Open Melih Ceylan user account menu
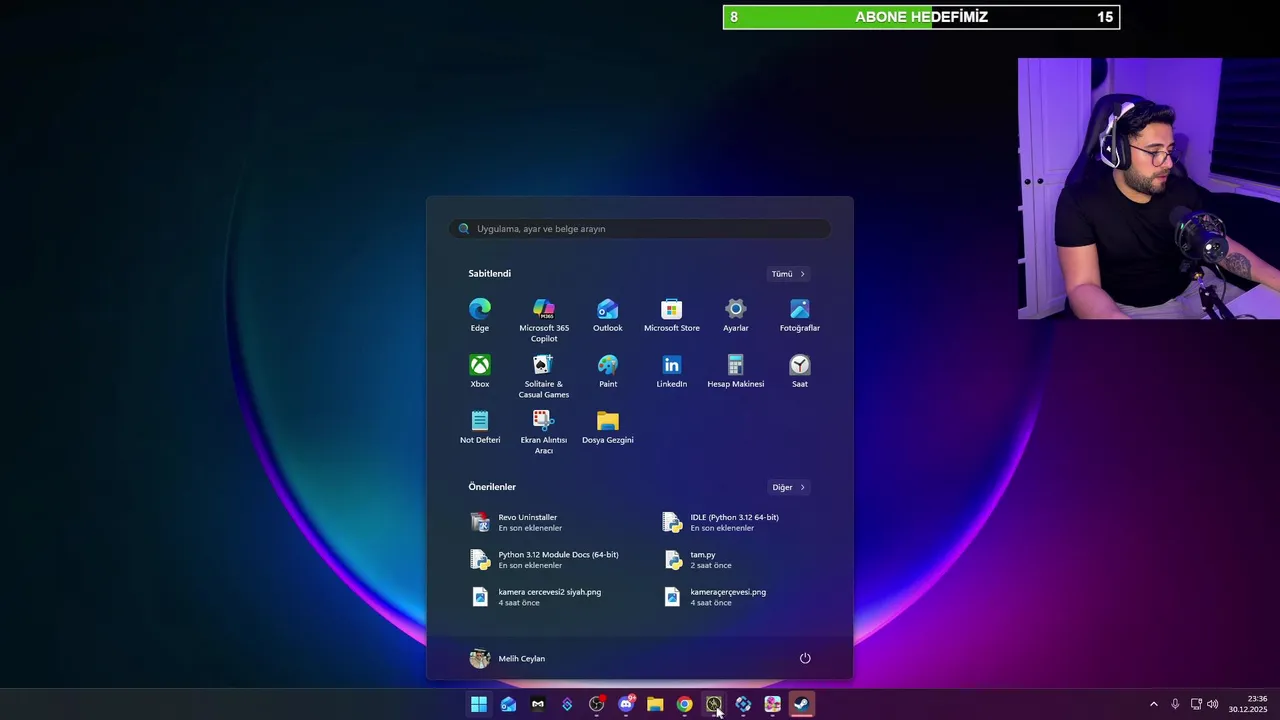The width and height of the screenshot is (1280, 720). click(x=508, y=658)
